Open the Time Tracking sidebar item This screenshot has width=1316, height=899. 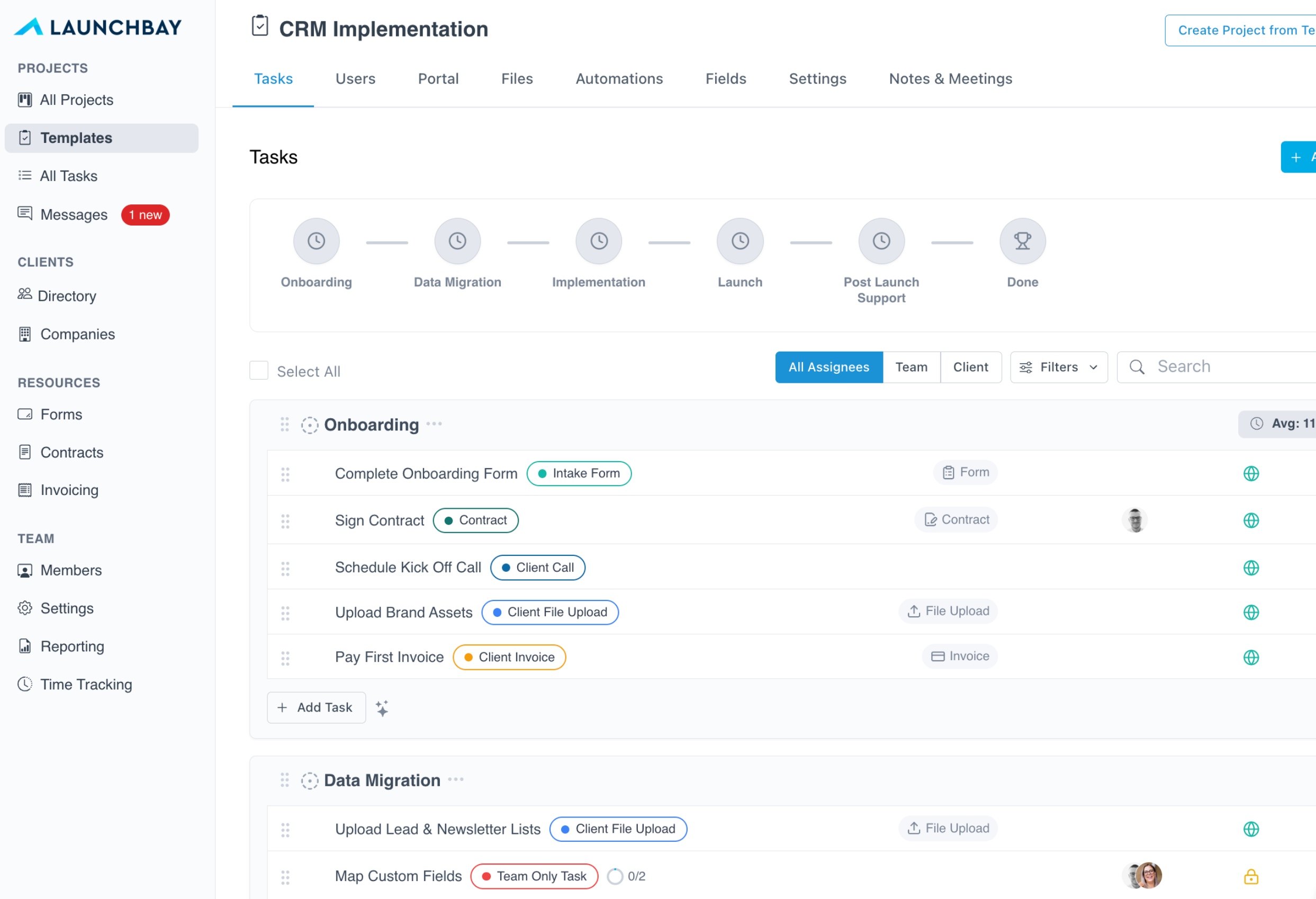click(x=86, y=684)
